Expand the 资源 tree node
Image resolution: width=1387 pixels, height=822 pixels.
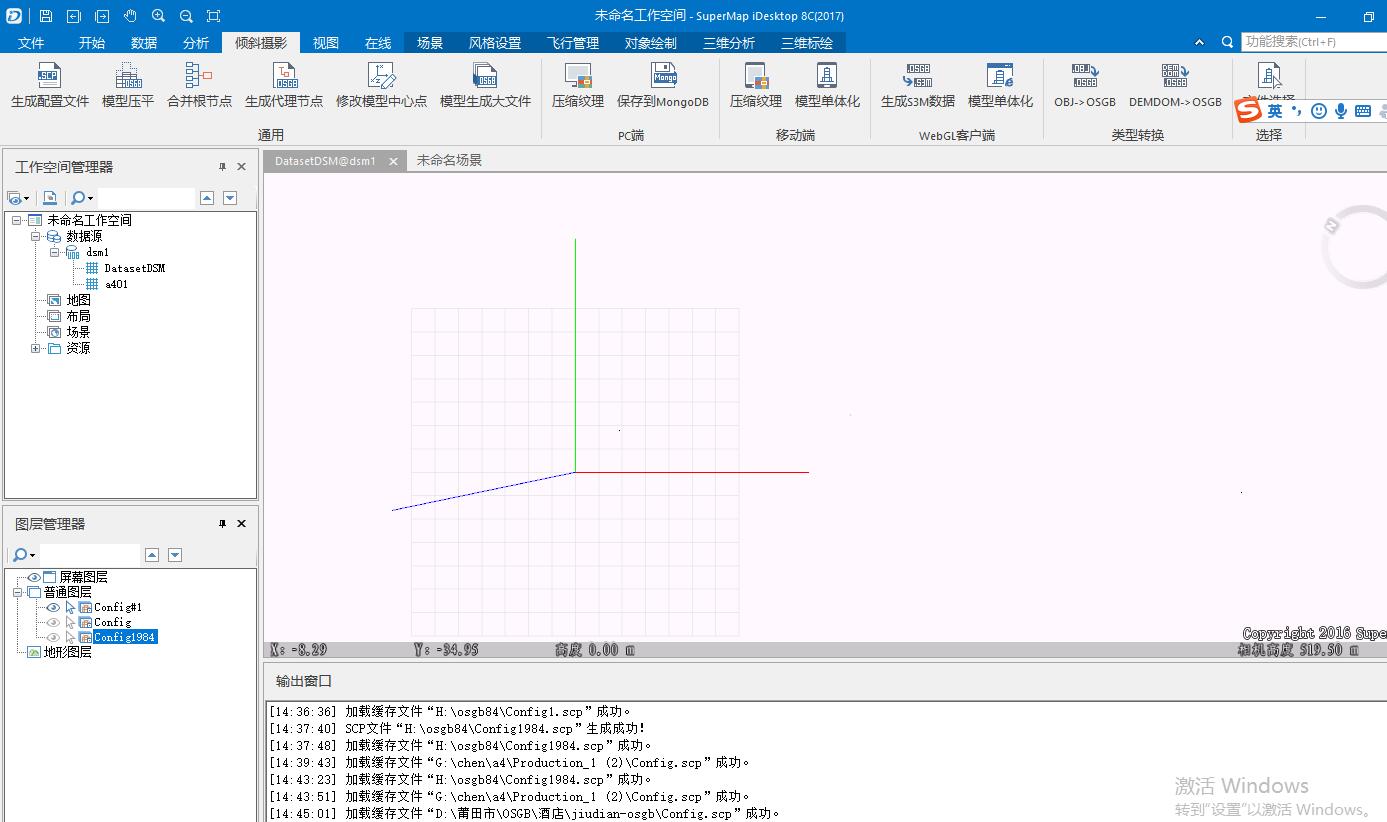(x=36, y=348)
